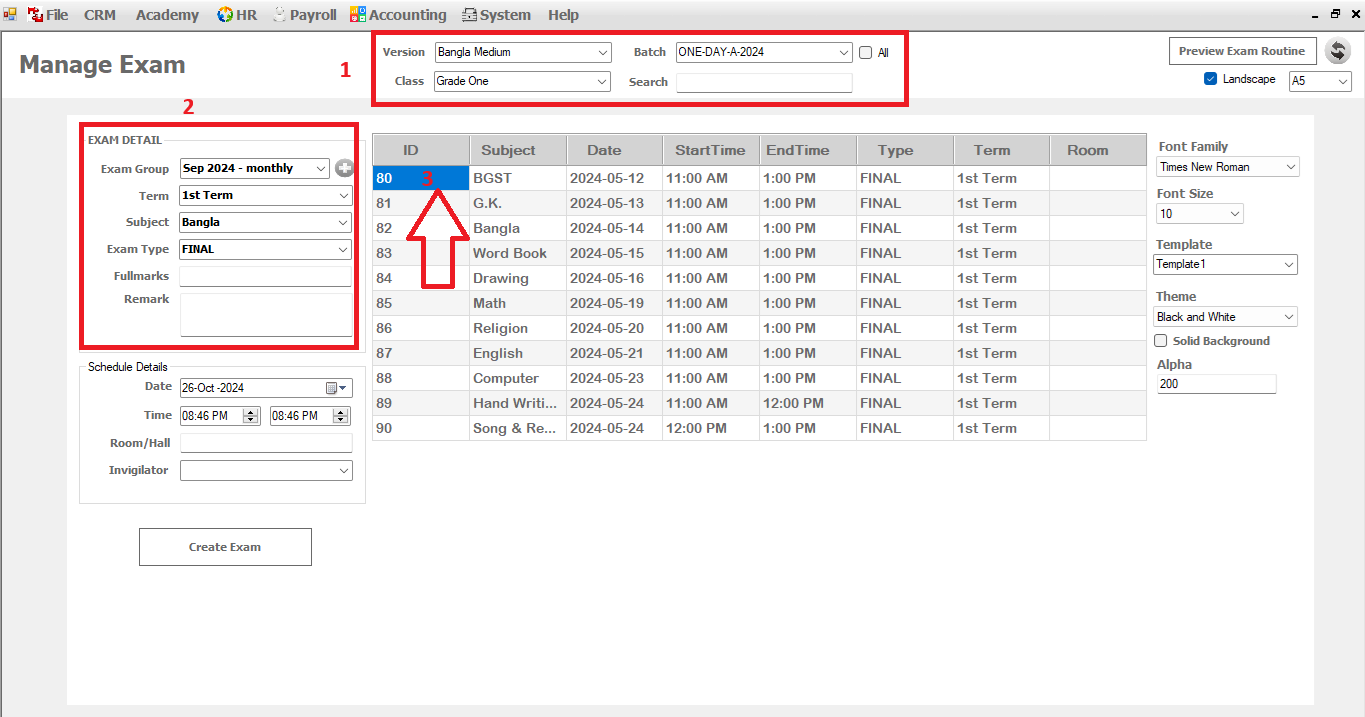Click the Preview Exam Routine button
Image resolution: width=1365 pixels, height=717 pixels.
tap(1242, 51)
